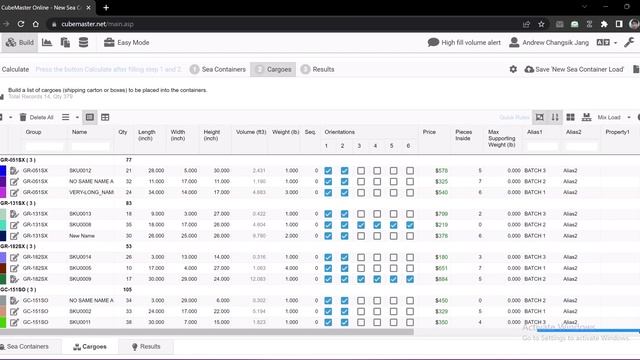
Task: Enable orientation 5 for New Name
Action: (x=393, y=236)
